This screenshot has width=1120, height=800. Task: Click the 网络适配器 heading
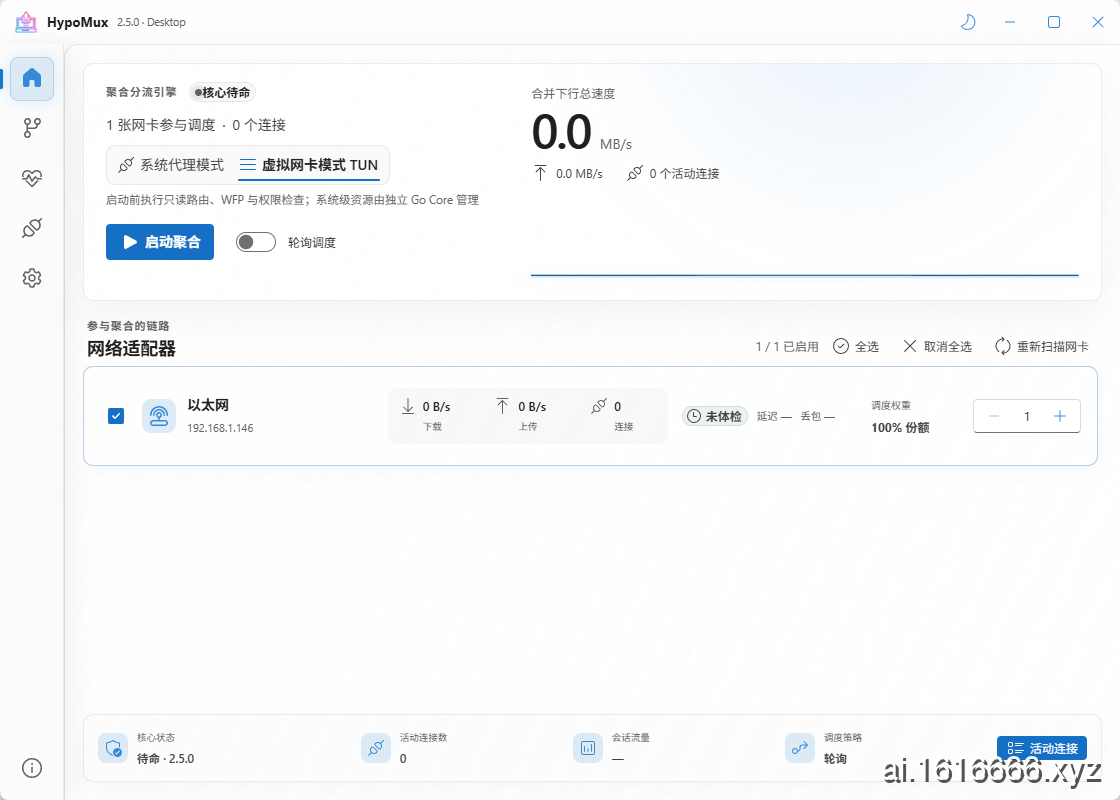131,349
